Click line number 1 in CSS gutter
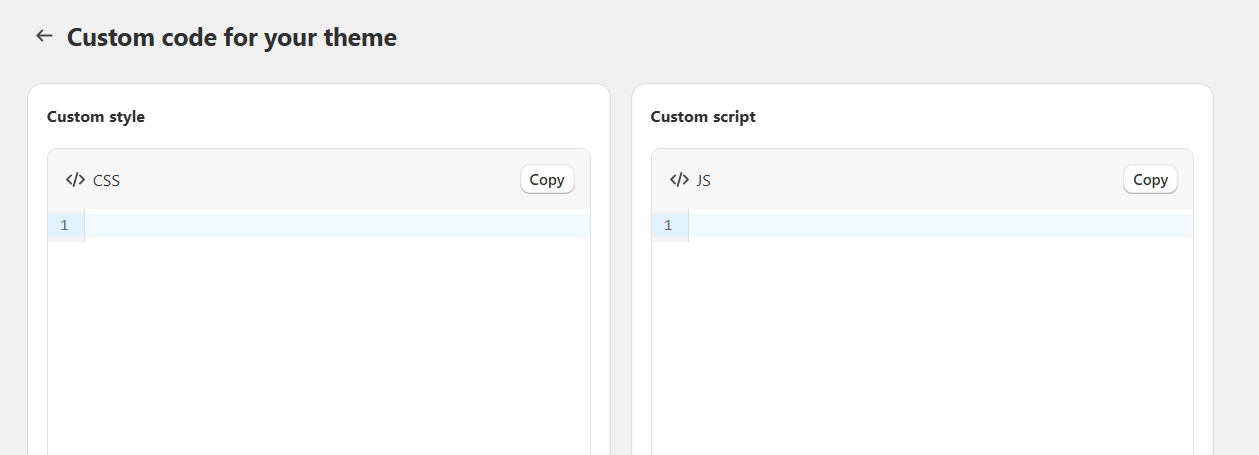The width and height of the screenshot is (1259, 455). 64,225
